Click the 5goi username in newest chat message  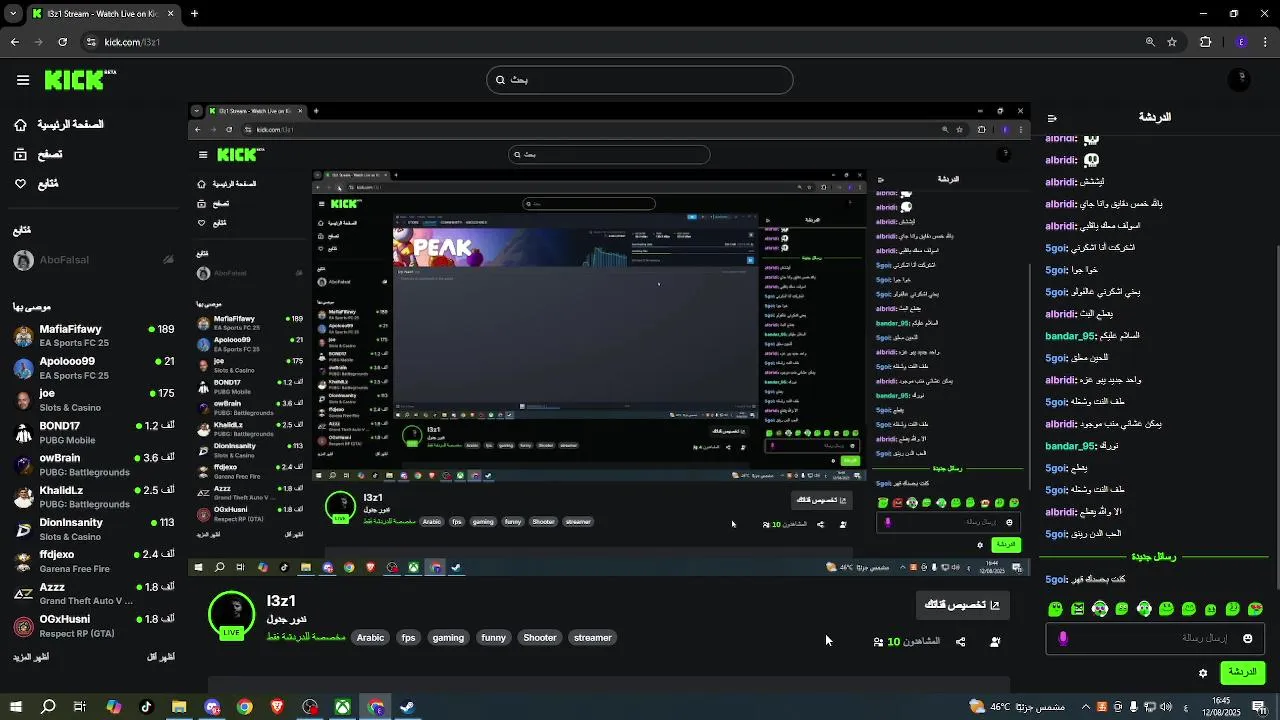[1057, 579]
